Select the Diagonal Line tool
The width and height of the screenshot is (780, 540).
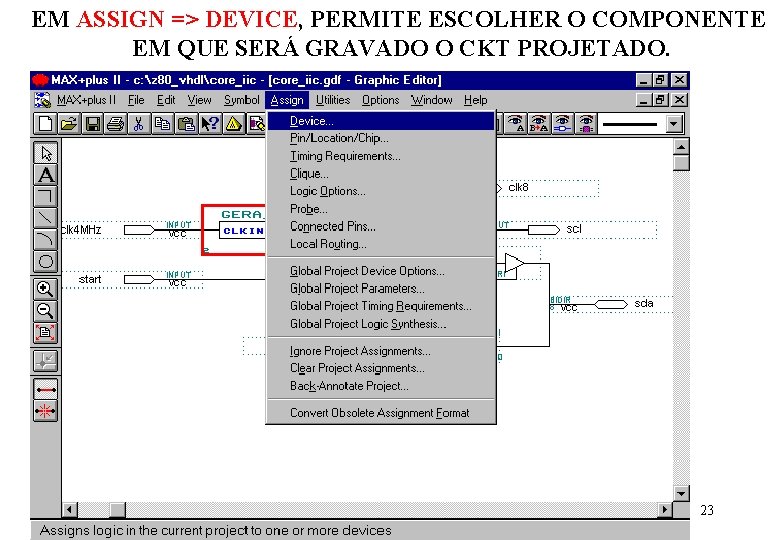point(46,218)
